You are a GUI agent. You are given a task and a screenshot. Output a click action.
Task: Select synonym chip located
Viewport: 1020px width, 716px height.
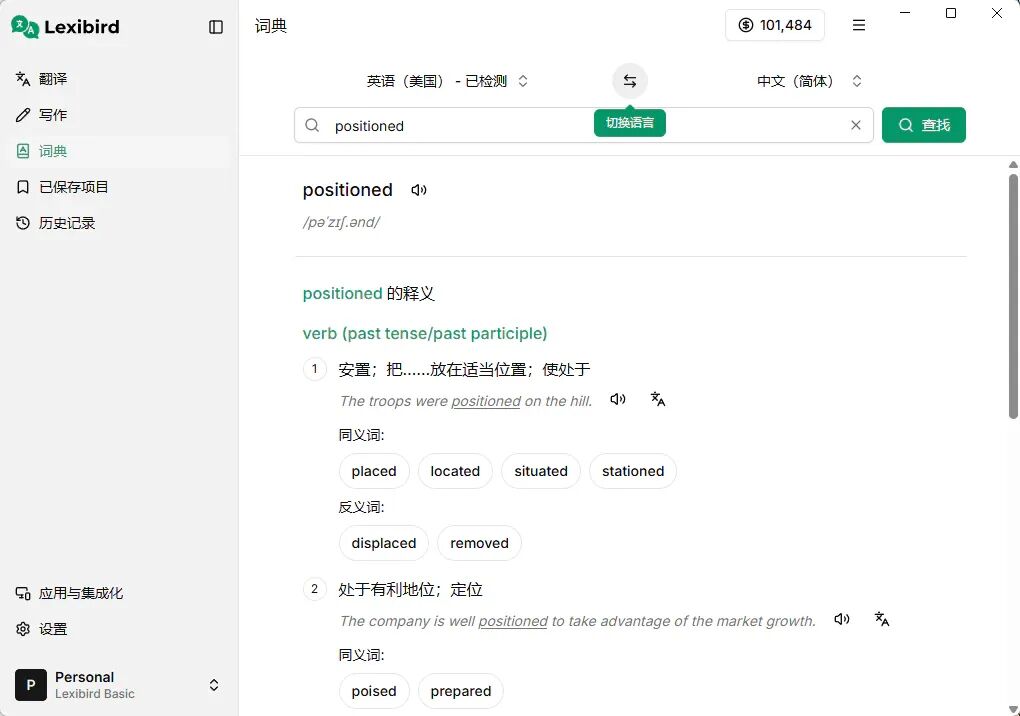pyautogui.click(x=455, y=471)
